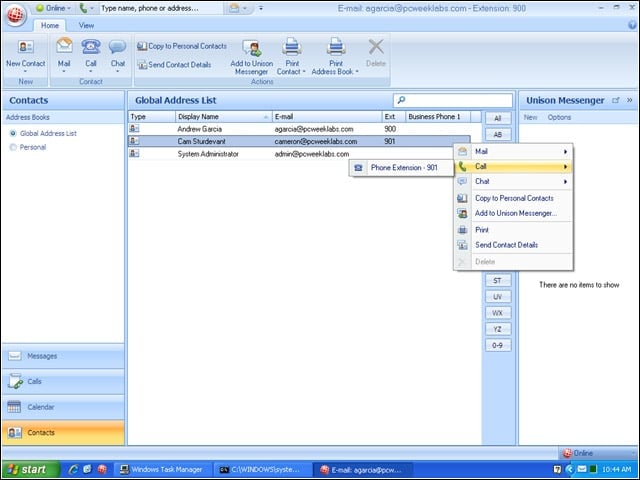Open the C:\WINDOWS\syste... taskbar item
Screen dimensions: 640x480
coord(262,469)
